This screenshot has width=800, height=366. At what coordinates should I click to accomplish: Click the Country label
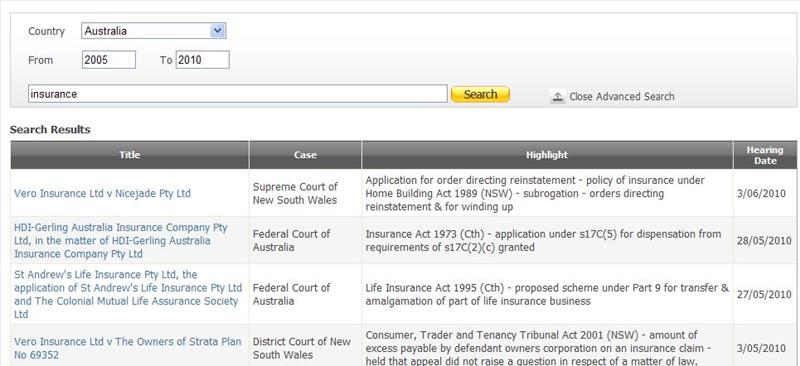[x=46, y=31]
